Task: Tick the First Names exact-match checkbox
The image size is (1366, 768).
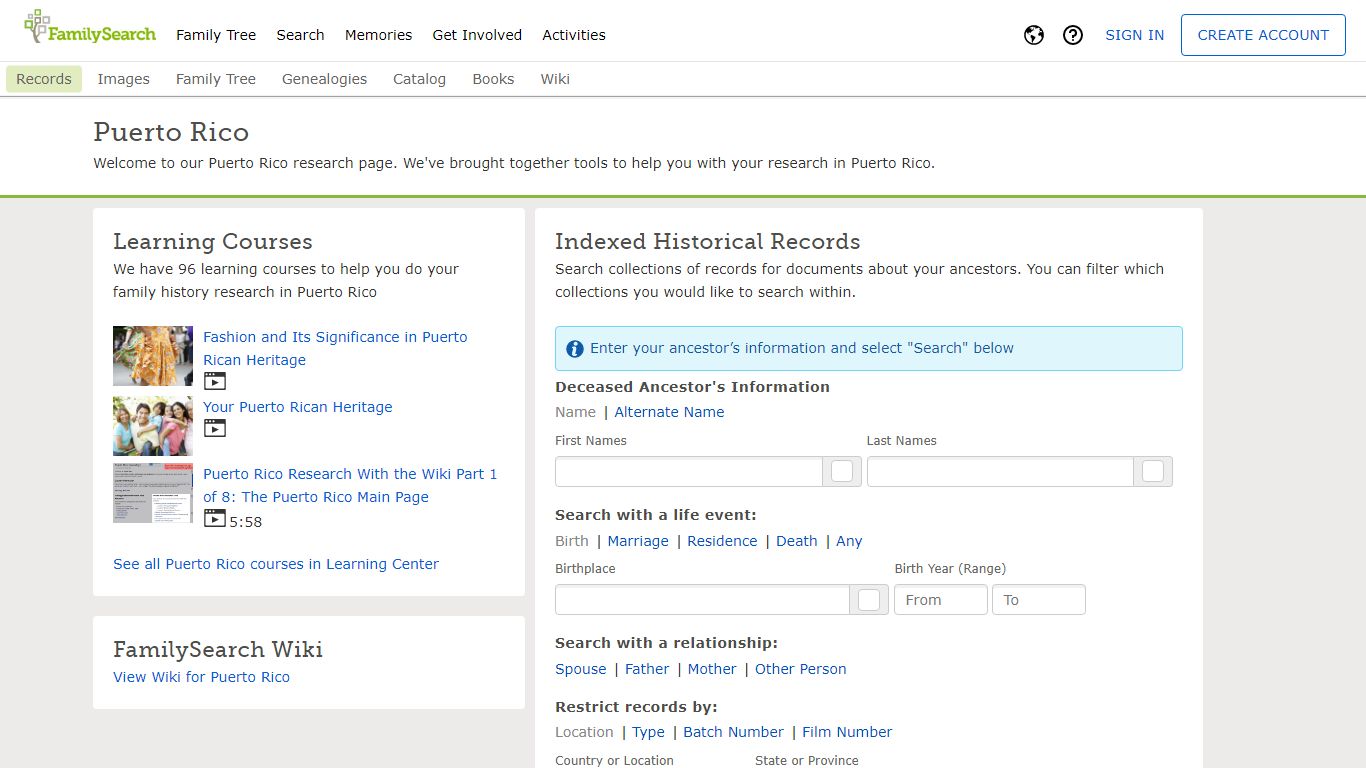Action: coord(842,471)
